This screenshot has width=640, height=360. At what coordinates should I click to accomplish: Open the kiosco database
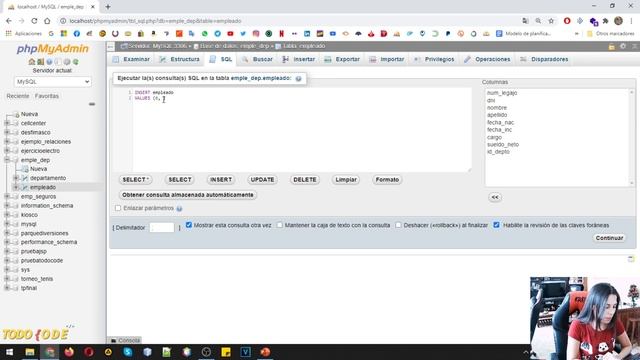pos(29,215)
